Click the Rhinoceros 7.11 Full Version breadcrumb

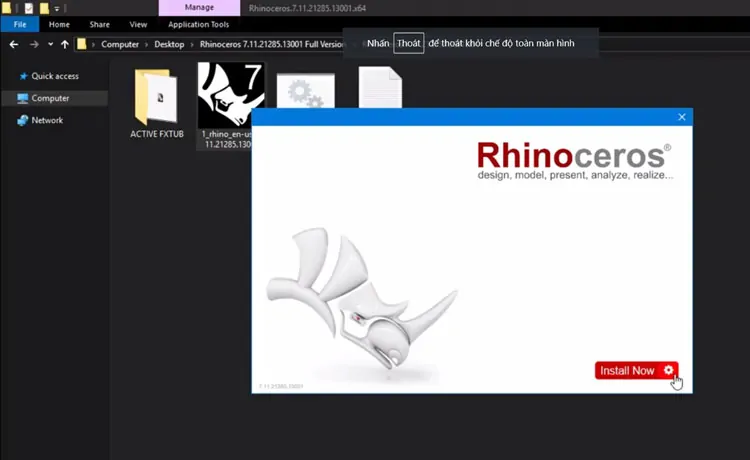pos(271,44)
